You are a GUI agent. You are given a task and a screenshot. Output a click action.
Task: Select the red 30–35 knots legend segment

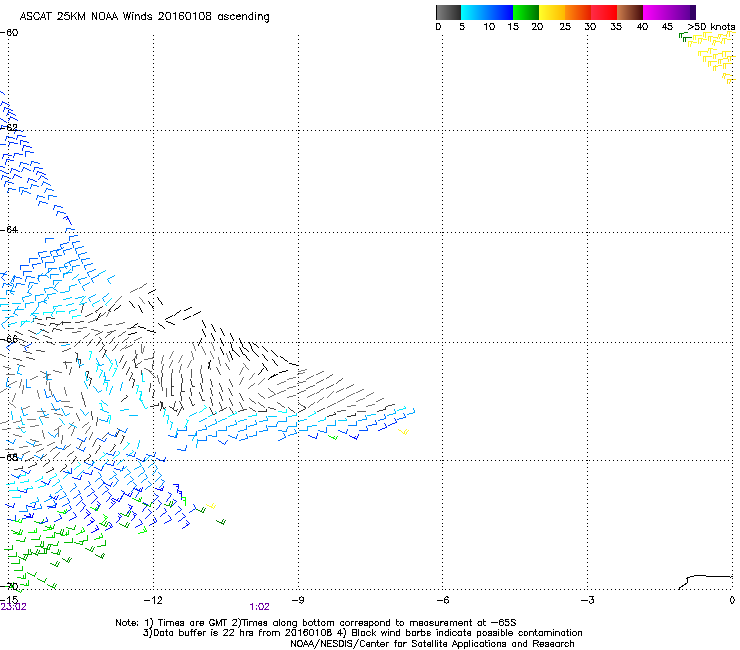[604, 12]
